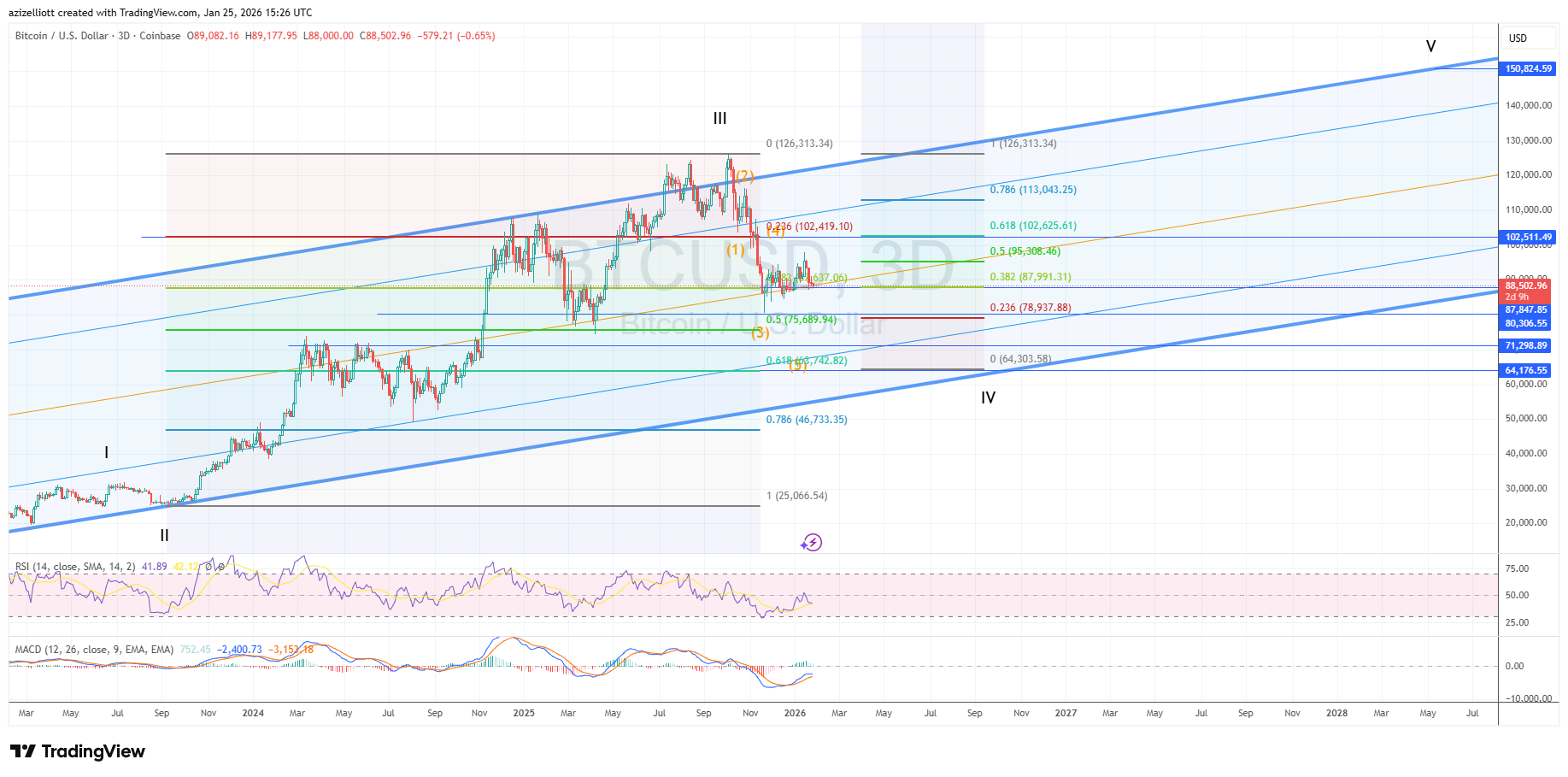1568x777 pixels.
Task: Click 2027 on the time axis
Action: pos(1066,713)
